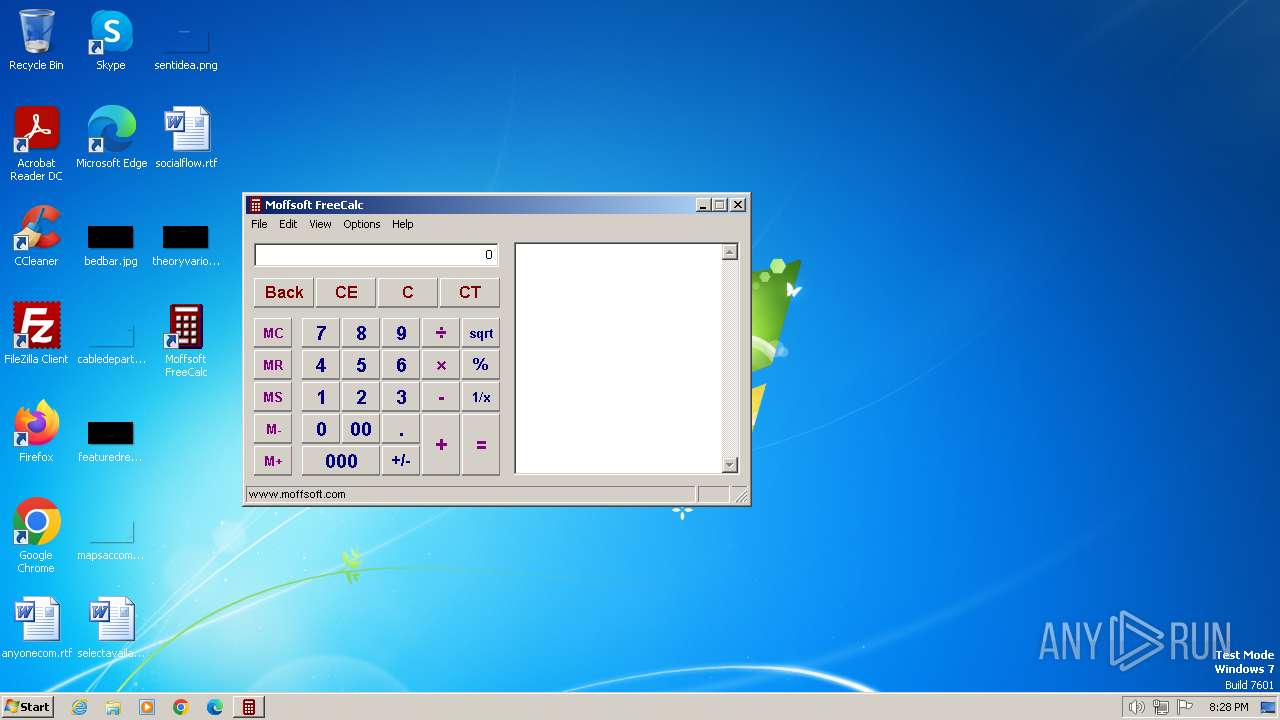Viewport: 1280px width, 720px height.
Task: Click the volume speaker tray icon
Action: click(x=1136, y=707)
